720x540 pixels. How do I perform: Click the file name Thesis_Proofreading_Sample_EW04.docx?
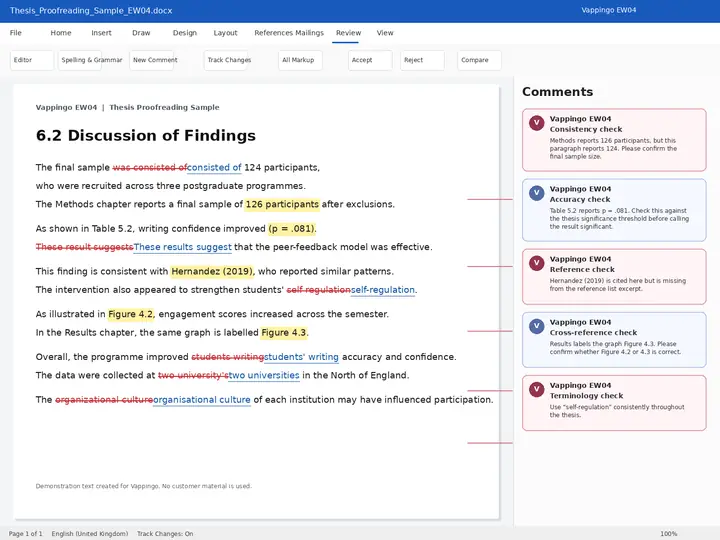pyautogui.click(x=91, y=11)
